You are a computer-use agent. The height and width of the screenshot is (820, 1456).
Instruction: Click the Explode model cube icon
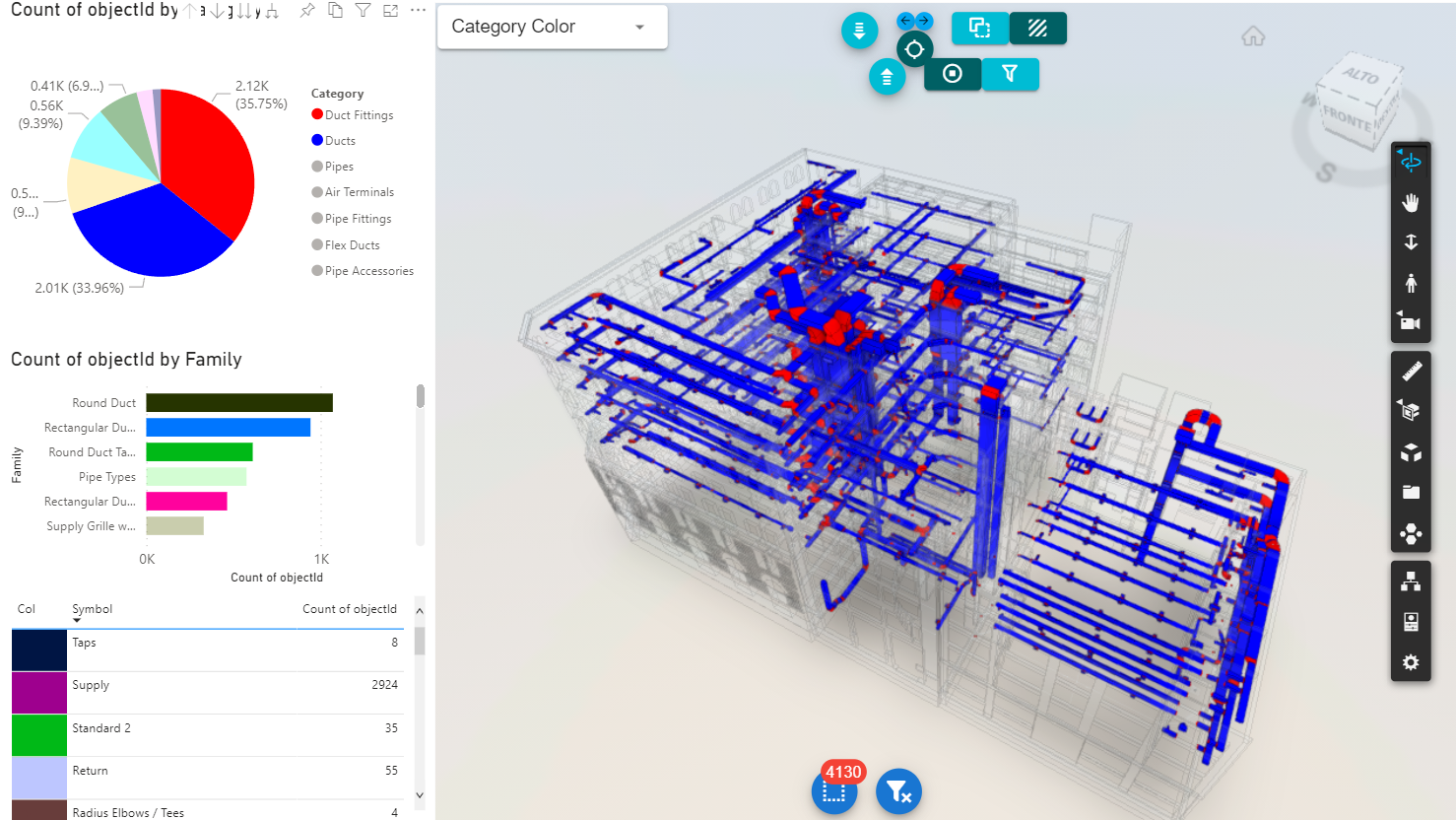point(1411,452)
